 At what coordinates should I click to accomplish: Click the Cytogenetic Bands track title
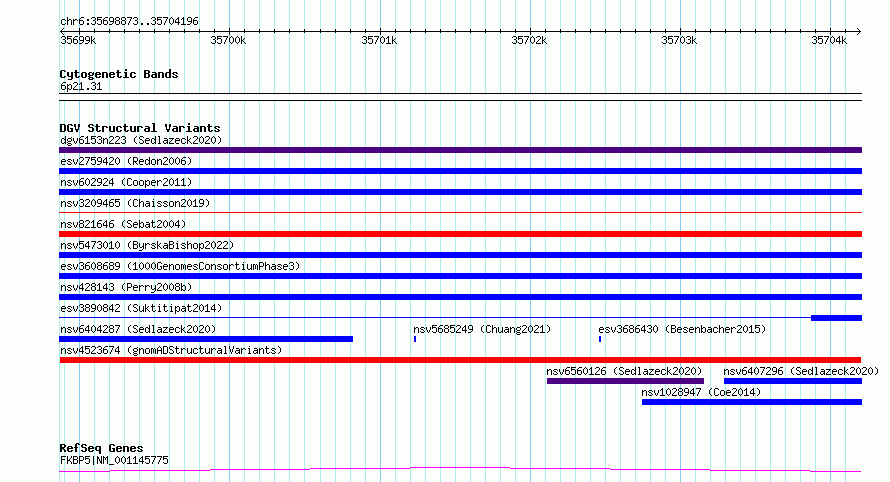[119, 74]
